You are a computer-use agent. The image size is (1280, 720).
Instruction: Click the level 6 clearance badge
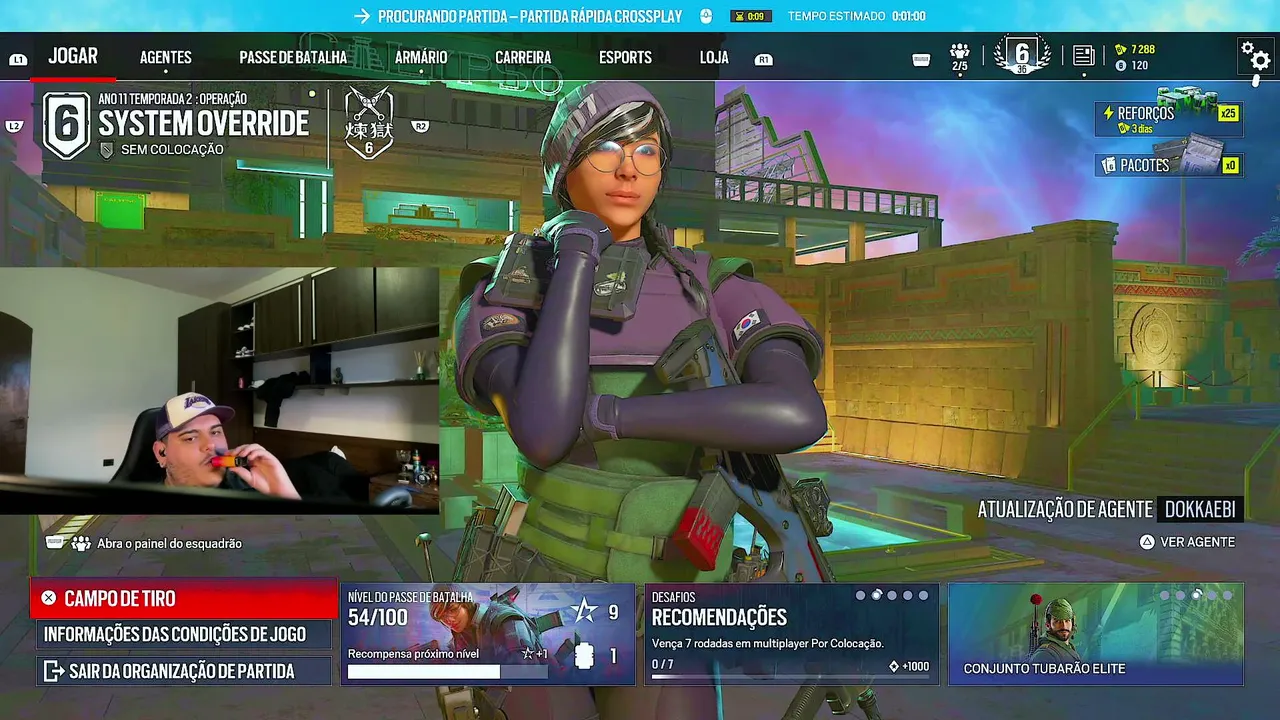1021,55
